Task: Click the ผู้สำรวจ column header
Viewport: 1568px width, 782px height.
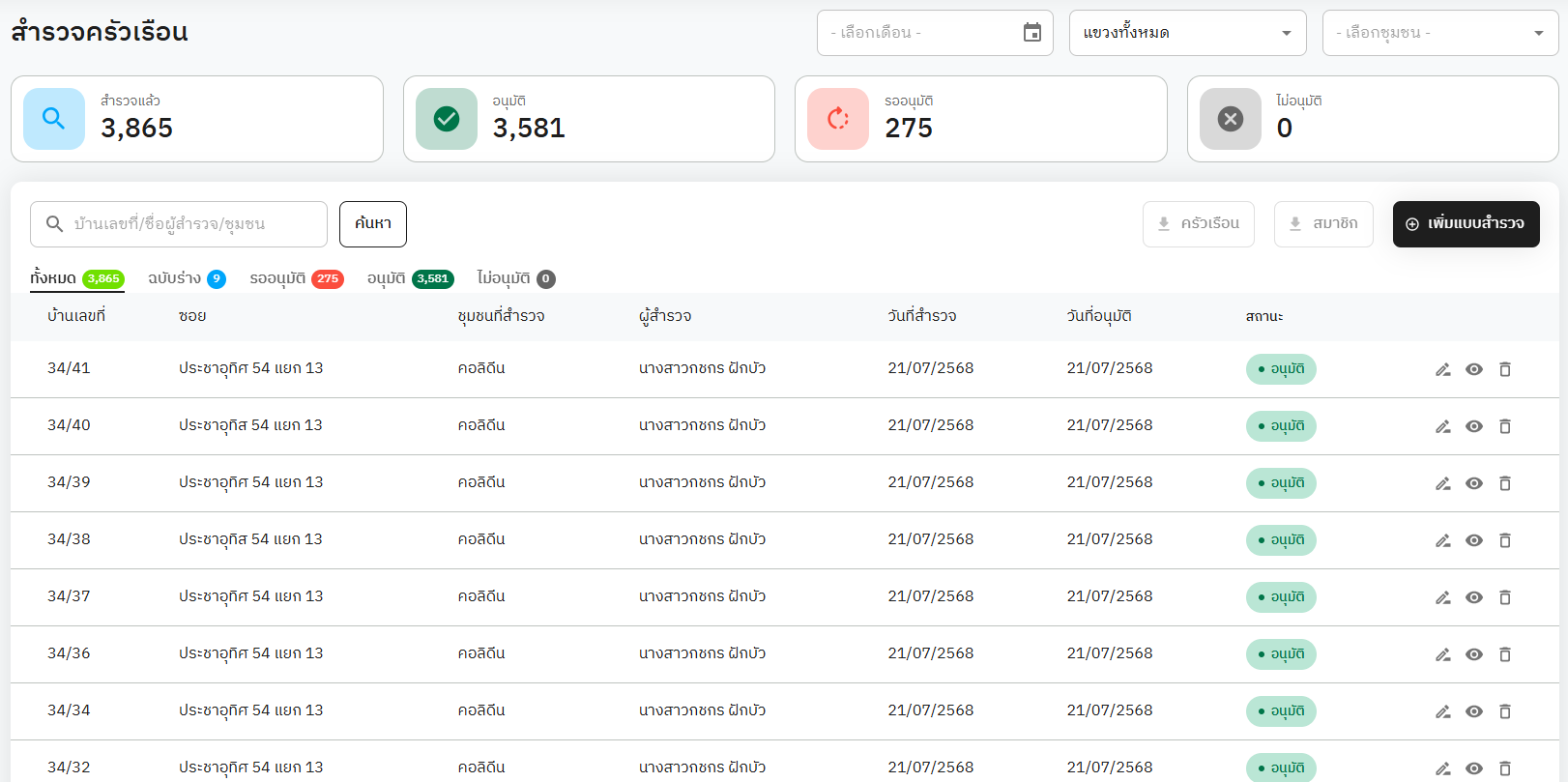Action: coord(665,316)
